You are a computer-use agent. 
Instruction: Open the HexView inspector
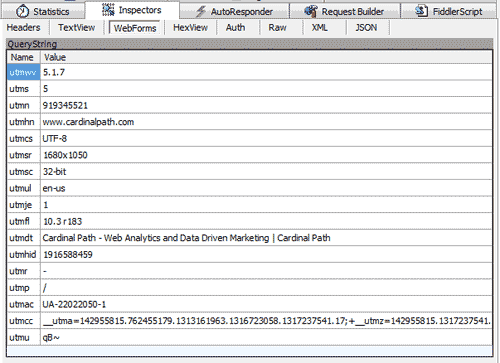point(190,27)
